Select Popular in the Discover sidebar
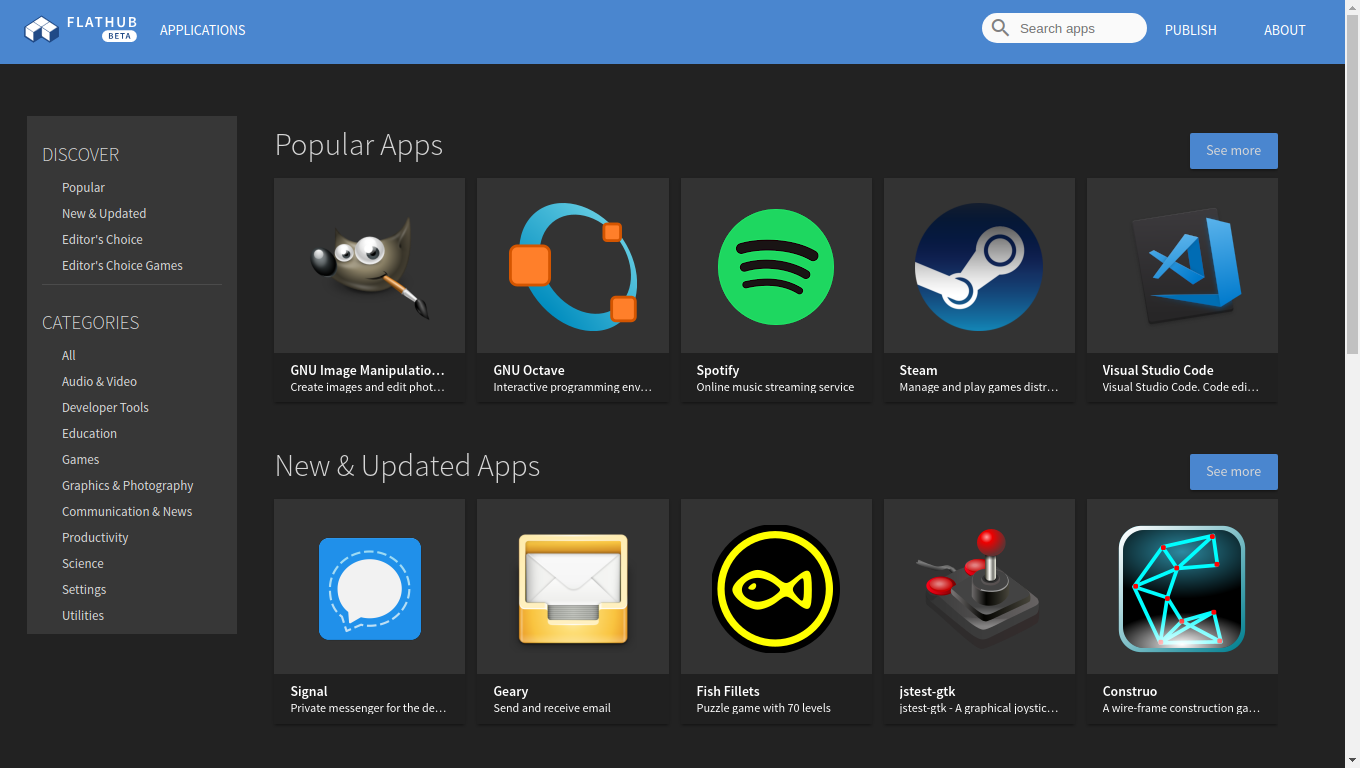 83,187
